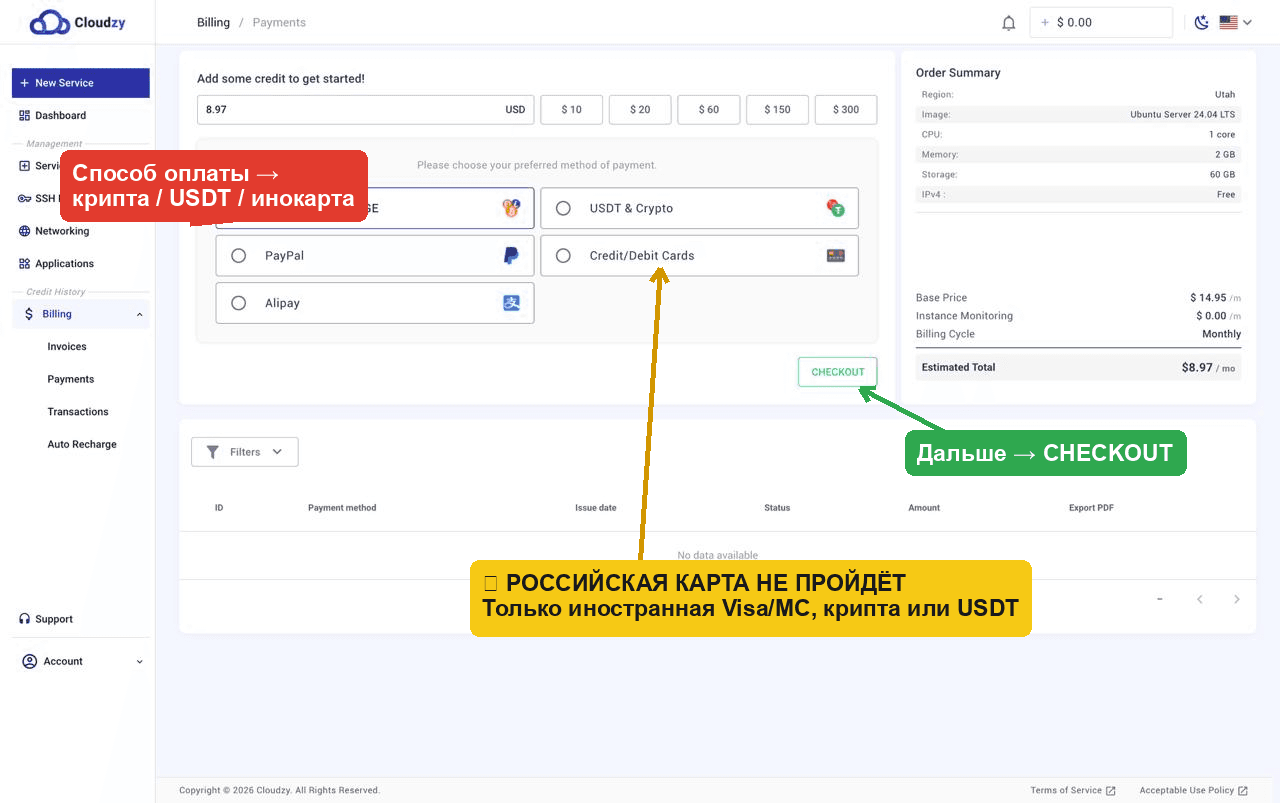1280x803 pixels.
Task: Select the Credit/Debit Cards radio button
Action: pyautogui.click(x=563, y=256)
